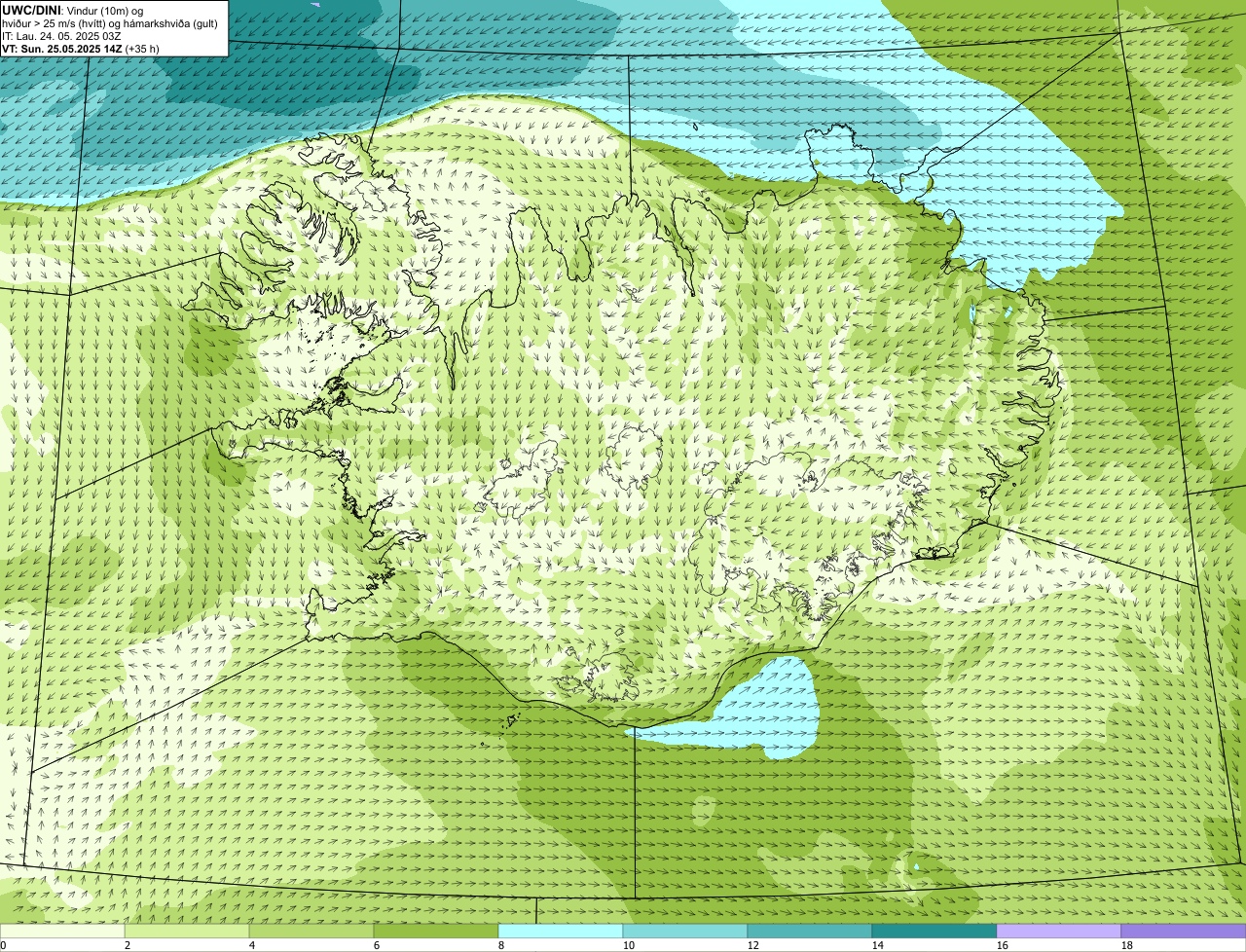Screen dimensions: 1246x952
Task: Select the 10–12 turquoise legend swatch
Action: tap(685, 931)
